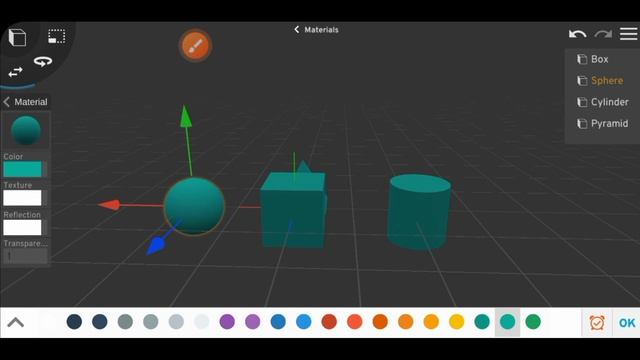
Task: Go back from the Materials header
Action: coord(297,30)
